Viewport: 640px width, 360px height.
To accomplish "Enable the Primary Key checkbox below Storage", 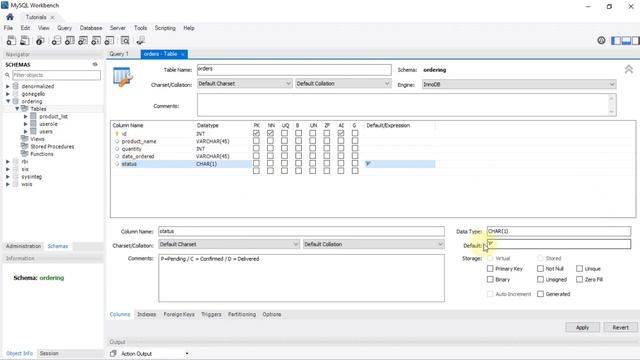I will pos(490,269).
